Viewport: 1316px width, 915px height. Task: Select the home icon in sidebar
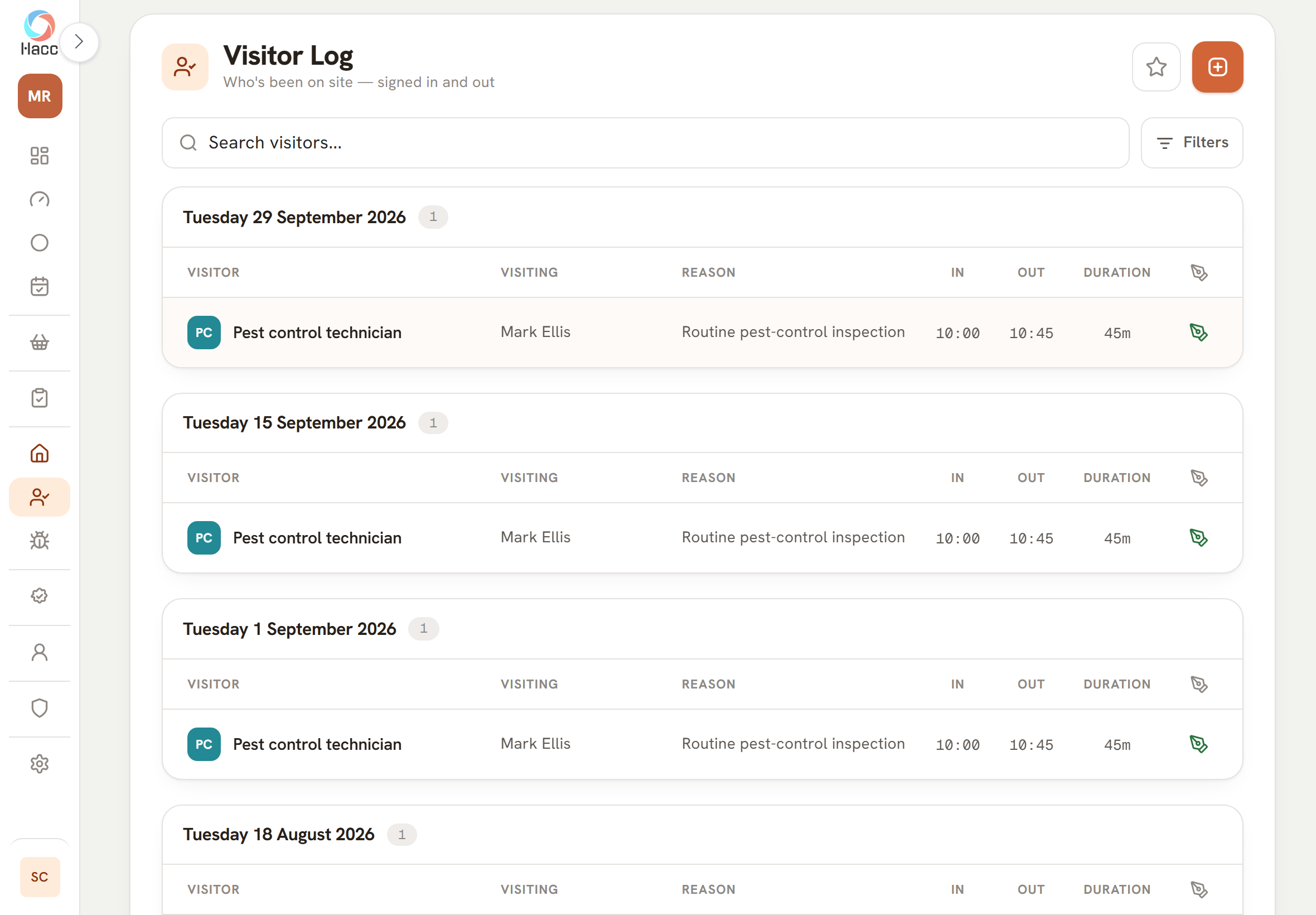click(40, 454)
